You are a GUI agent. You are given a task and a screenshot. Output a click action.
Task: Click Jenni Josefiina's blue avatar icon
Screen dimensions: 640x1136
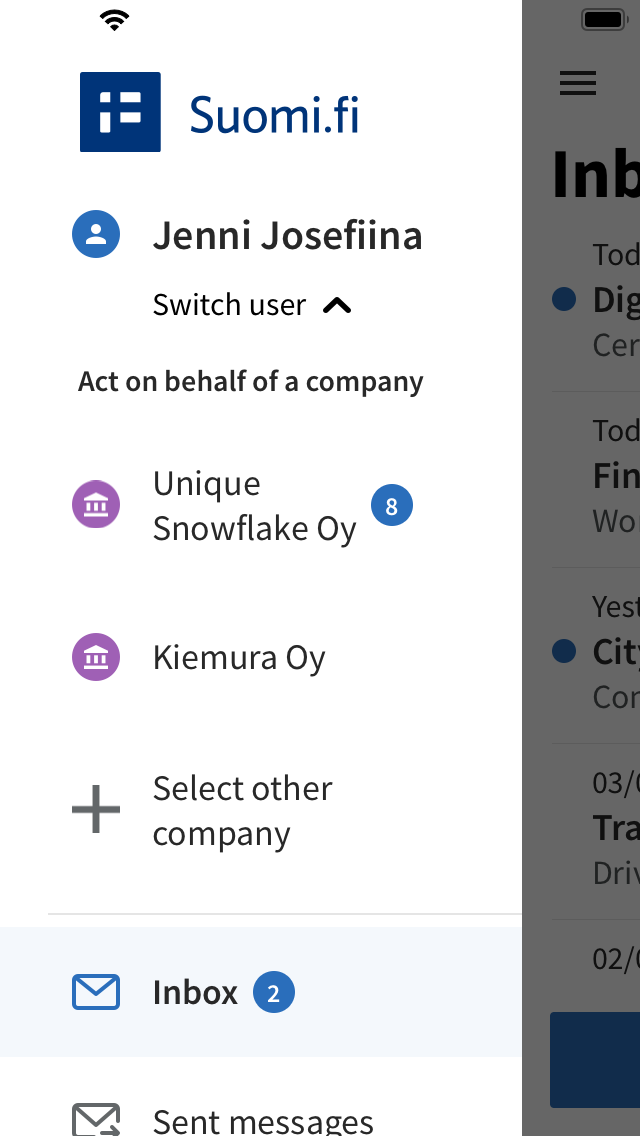click(x=96, y=233)
